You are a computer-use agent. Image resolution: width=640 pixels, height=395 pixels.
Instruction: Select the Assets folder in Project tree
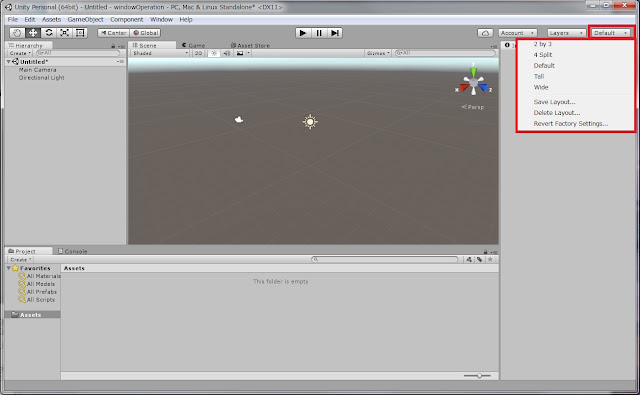click(x=33, y=315)
